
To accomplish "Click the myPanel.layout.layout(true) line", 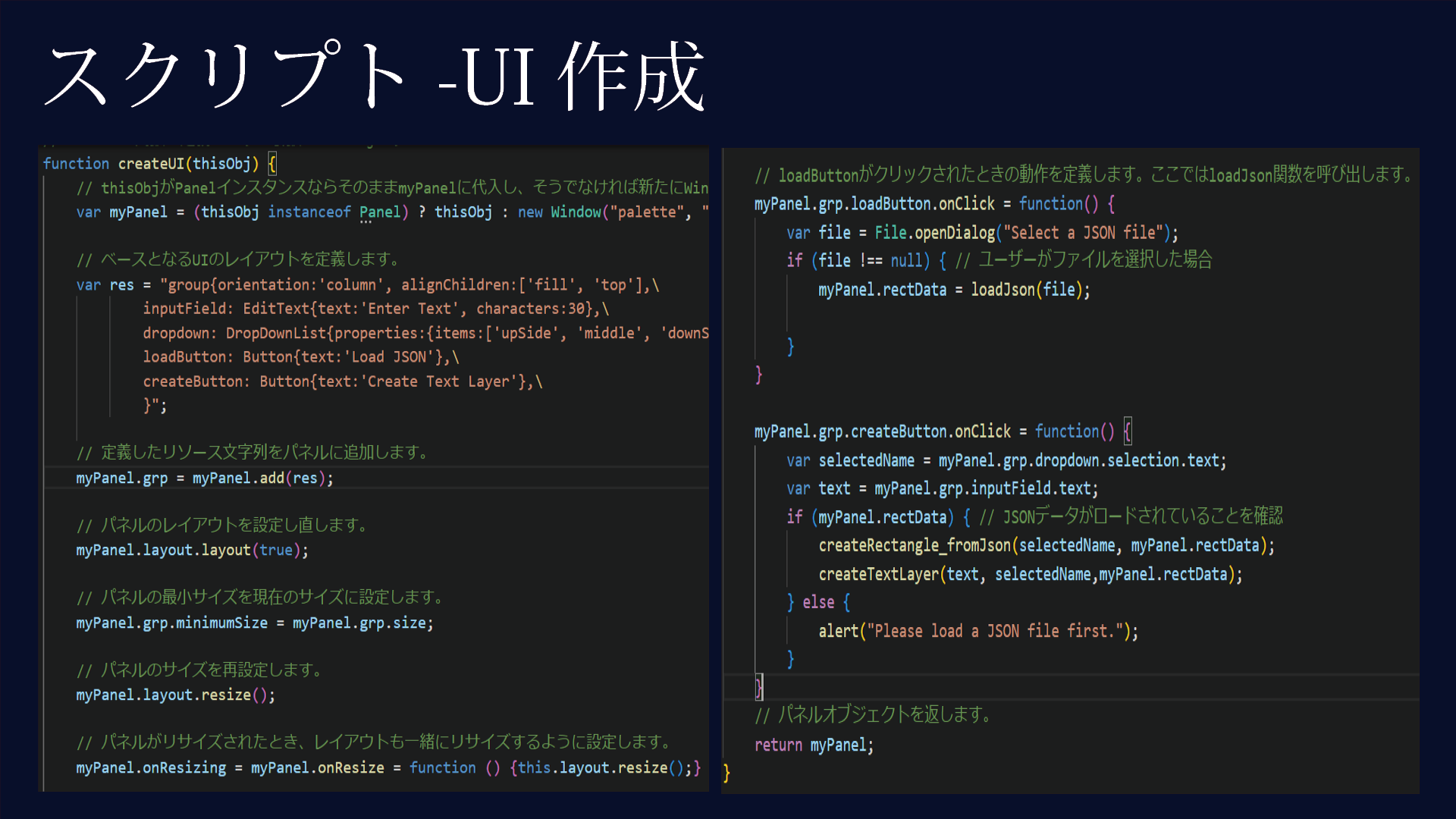I will [192, 551].
